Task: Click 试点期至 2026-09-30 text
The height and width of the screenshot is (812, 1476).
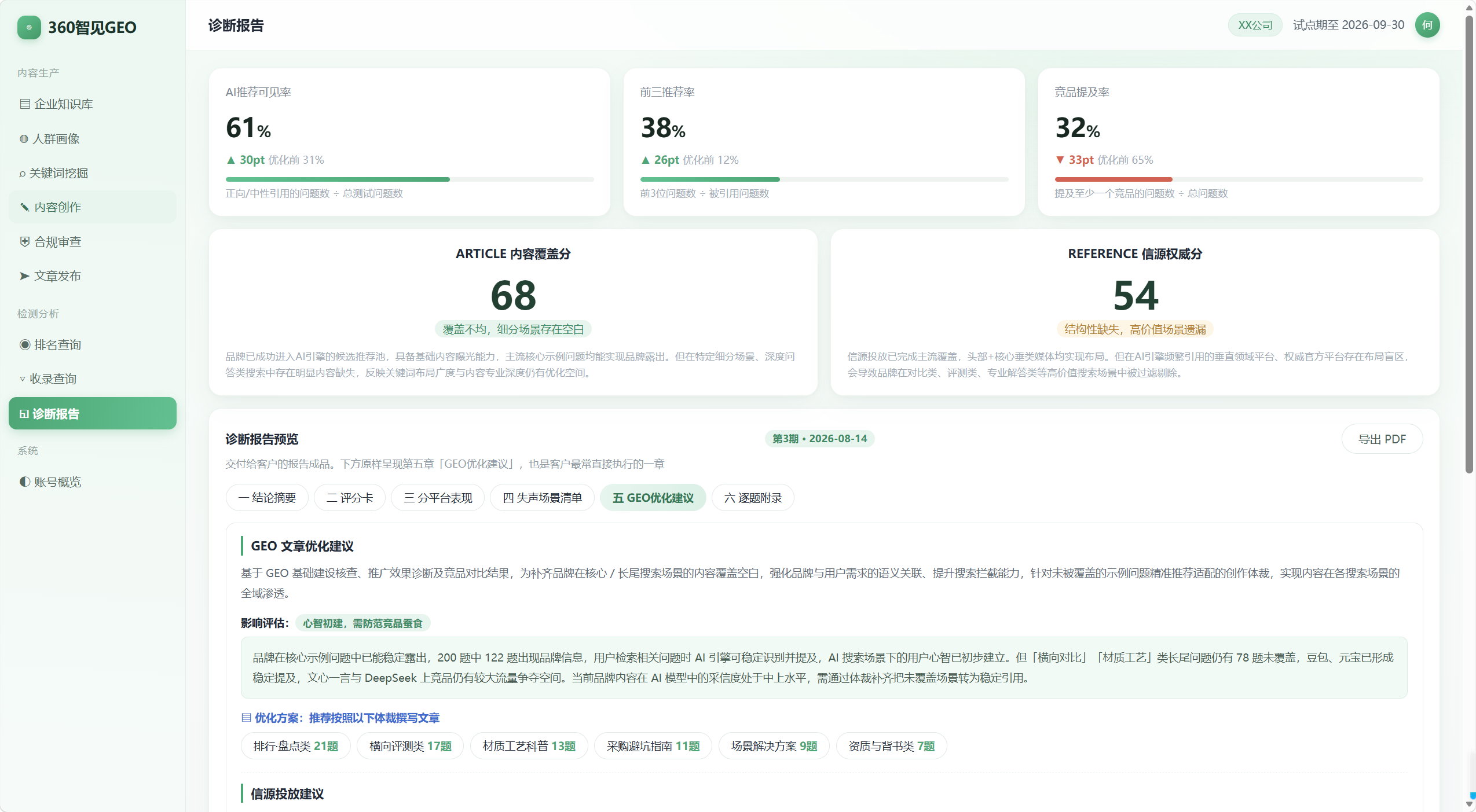Action: click(1349, 25)
